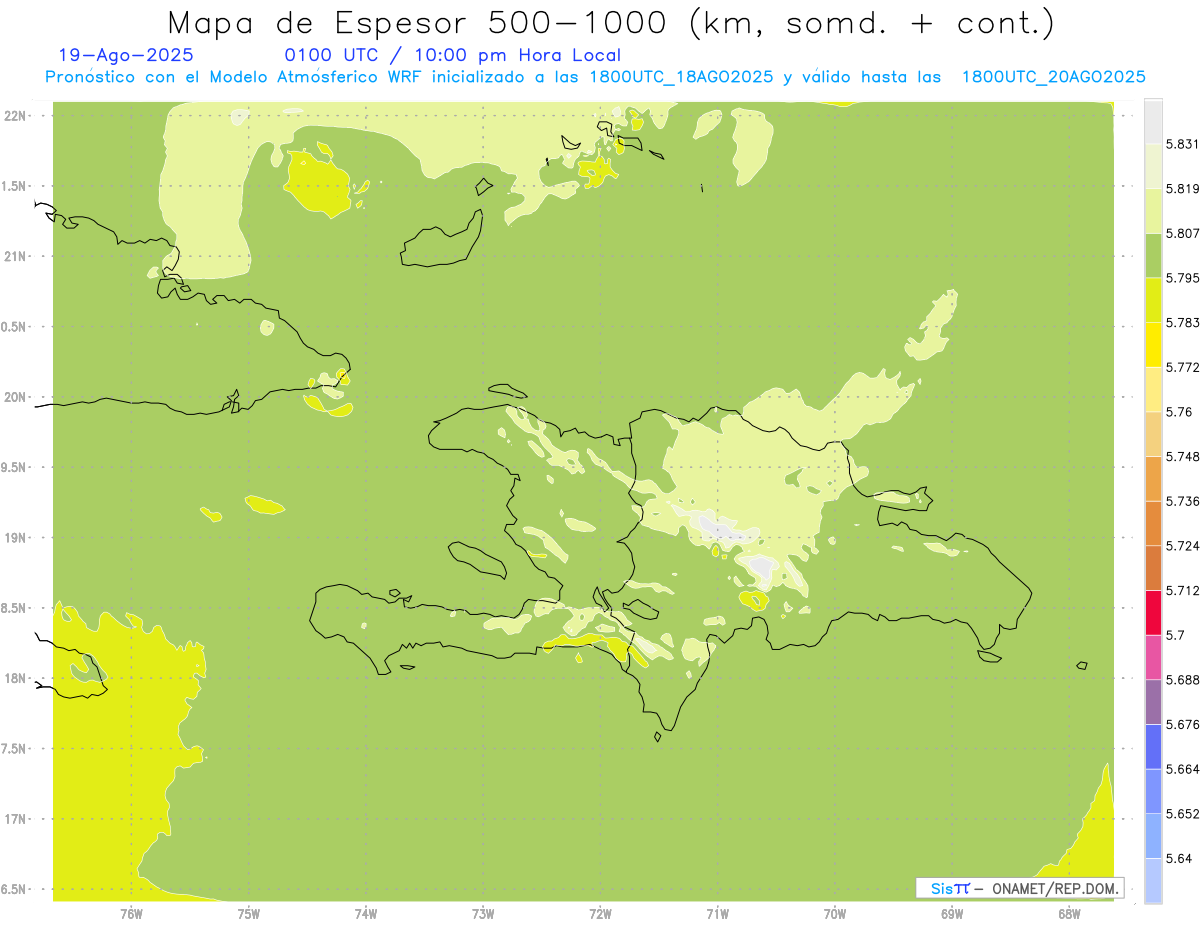Click the tan legend swatch between 5.748 and 5.76
Viewport: 1200px width, 927px height.
pos(1153,434)
